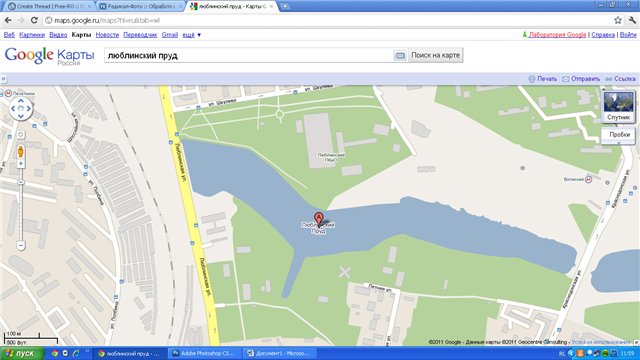This screenshot has height=360, width=640.
Task: Open the Chrome wrench settings menu
Action: coord(633,20)
